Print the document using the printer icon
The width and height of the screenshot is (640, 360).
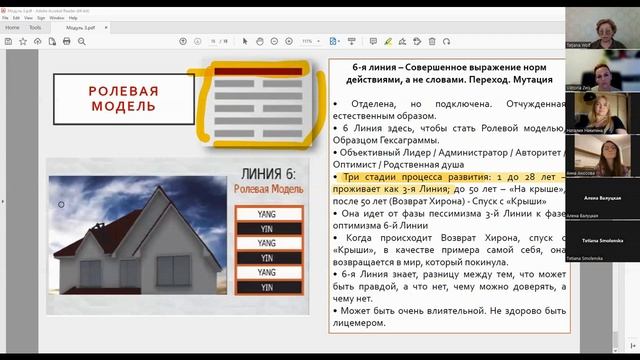click(67, 41)
